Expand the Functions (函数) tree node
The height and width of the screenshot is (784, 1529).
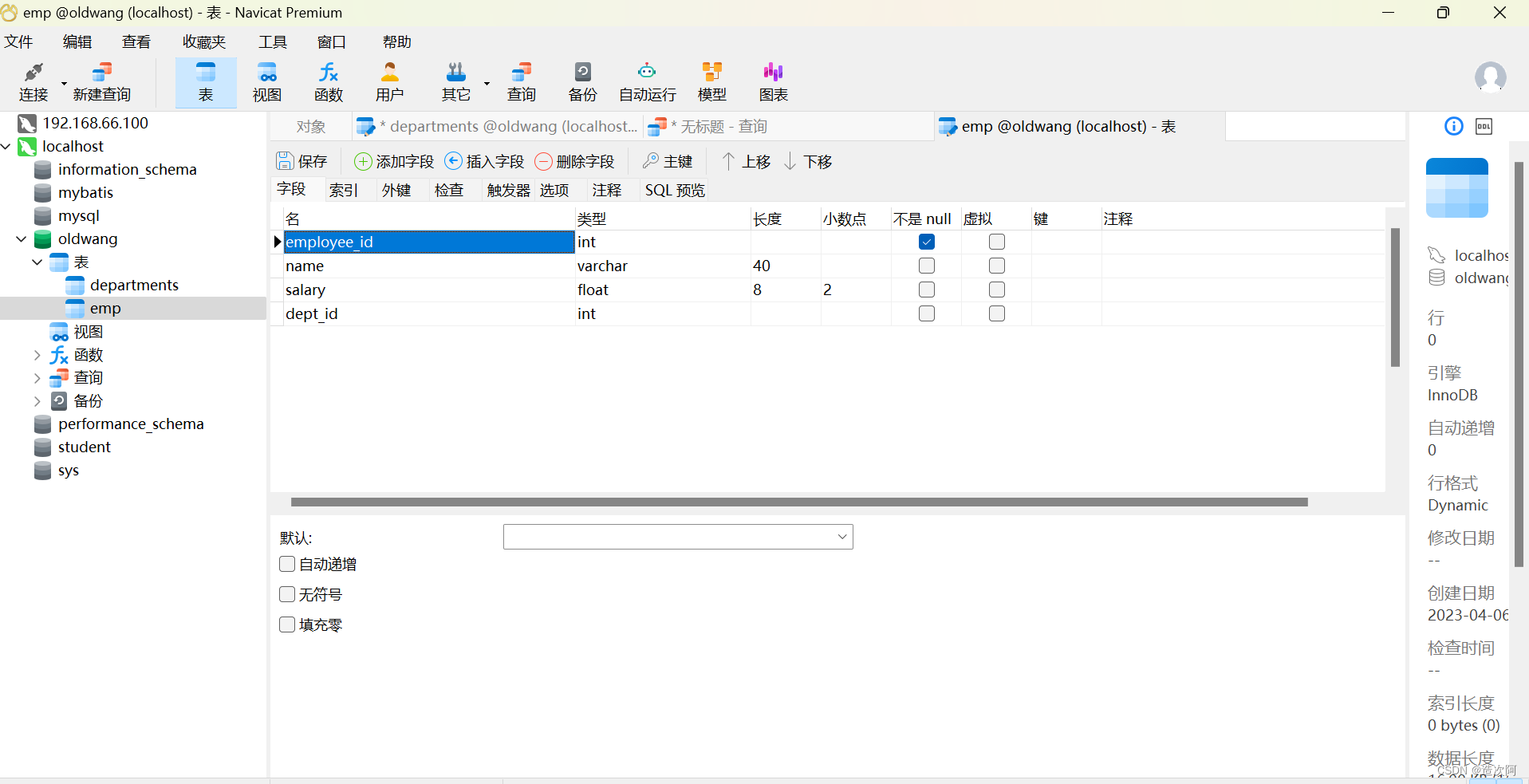point(37,355)
